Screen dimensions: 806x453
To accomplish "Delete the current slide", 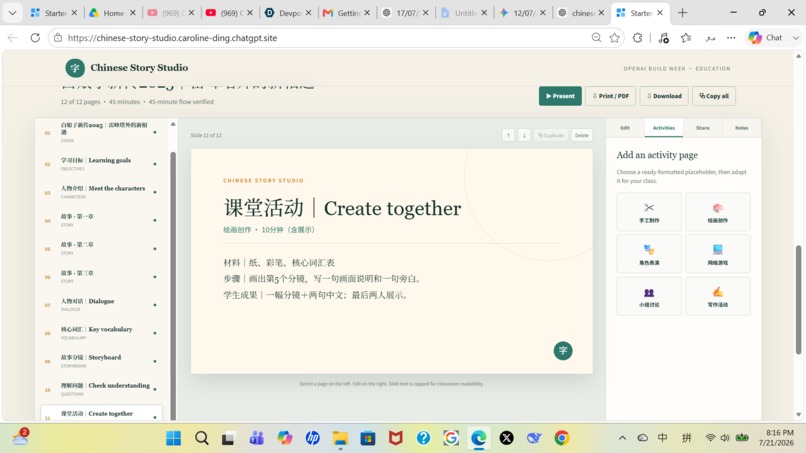I will coord(582,135).
